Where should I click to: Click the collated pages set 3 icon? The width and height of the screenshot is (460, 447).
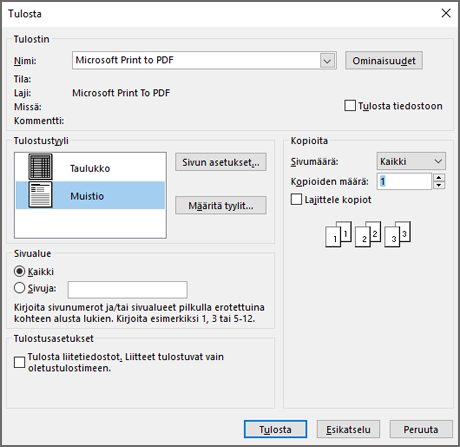point(397,234)
